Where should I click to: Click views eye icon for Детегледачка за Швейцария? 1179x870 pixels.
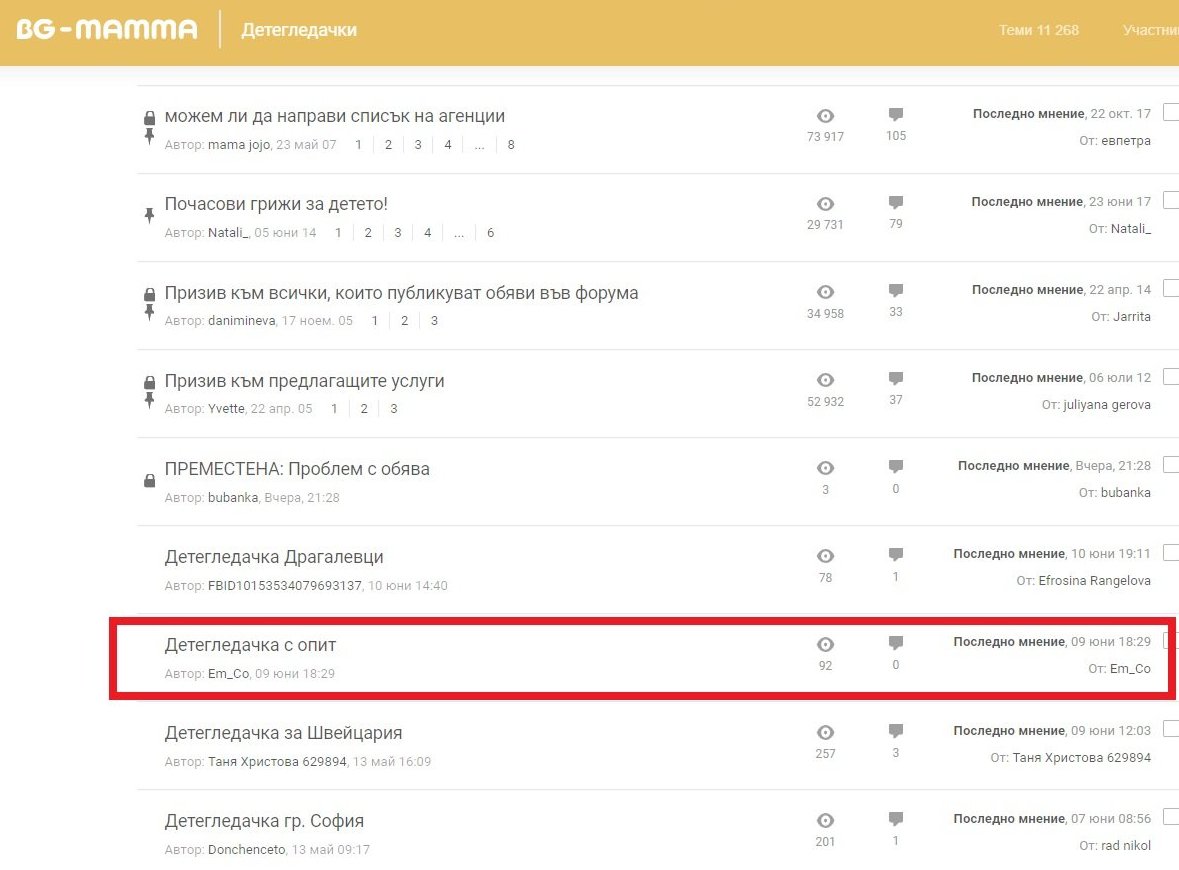825,732
